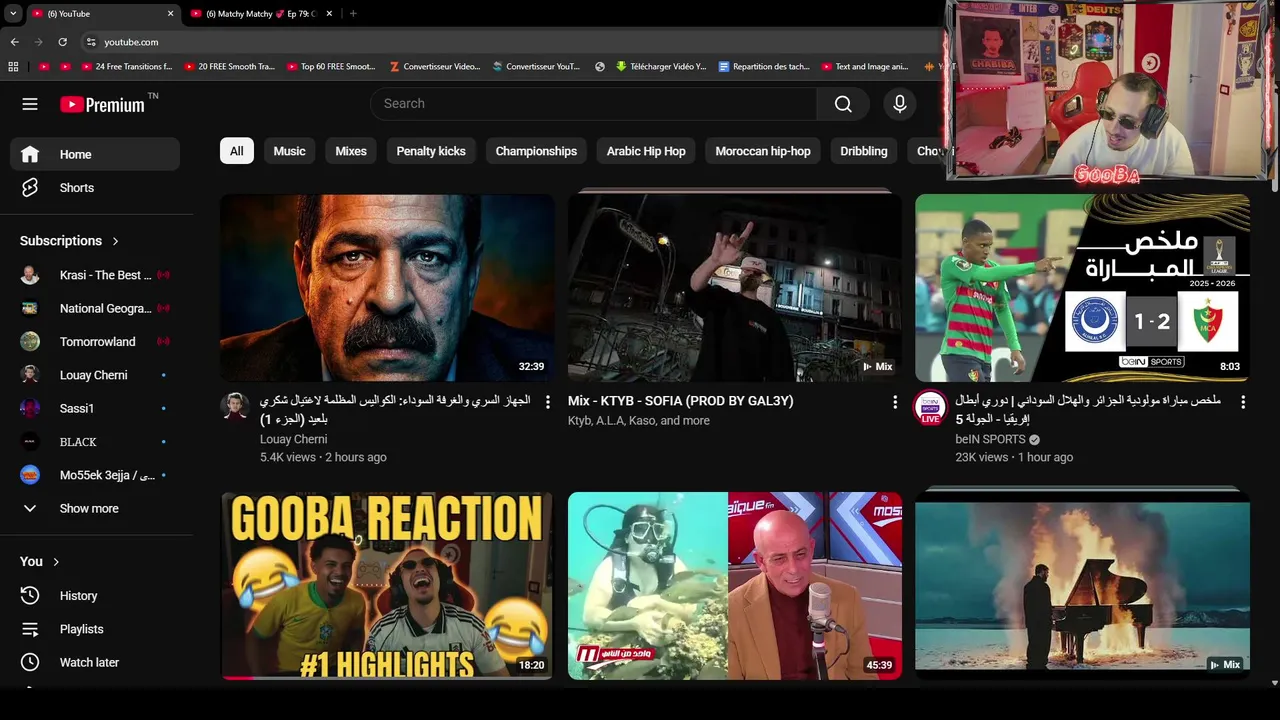Click the youtube.com address bar

tap(510, 42)
